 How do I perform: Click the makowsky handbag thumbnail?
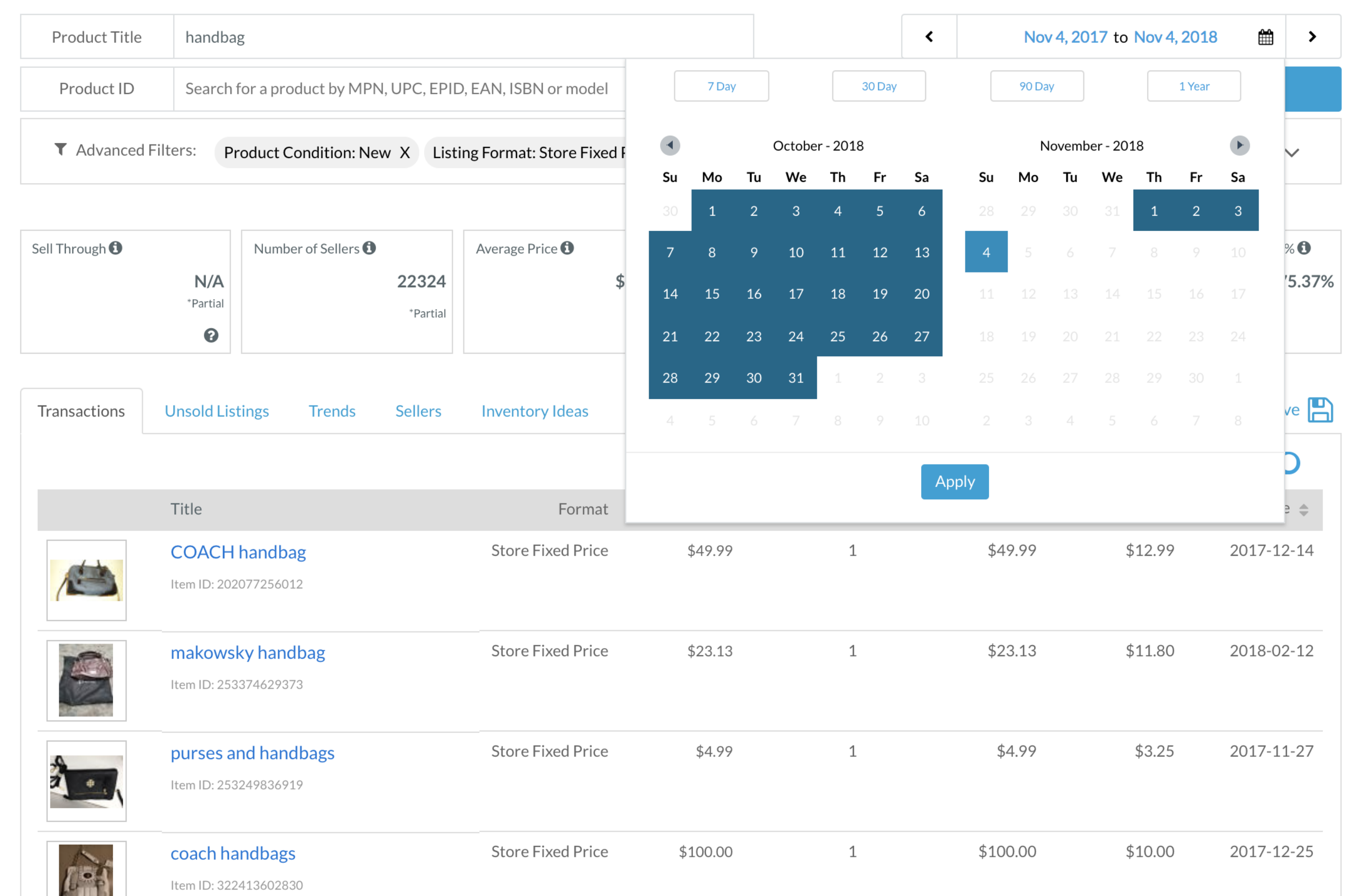(x=86, y=680)
